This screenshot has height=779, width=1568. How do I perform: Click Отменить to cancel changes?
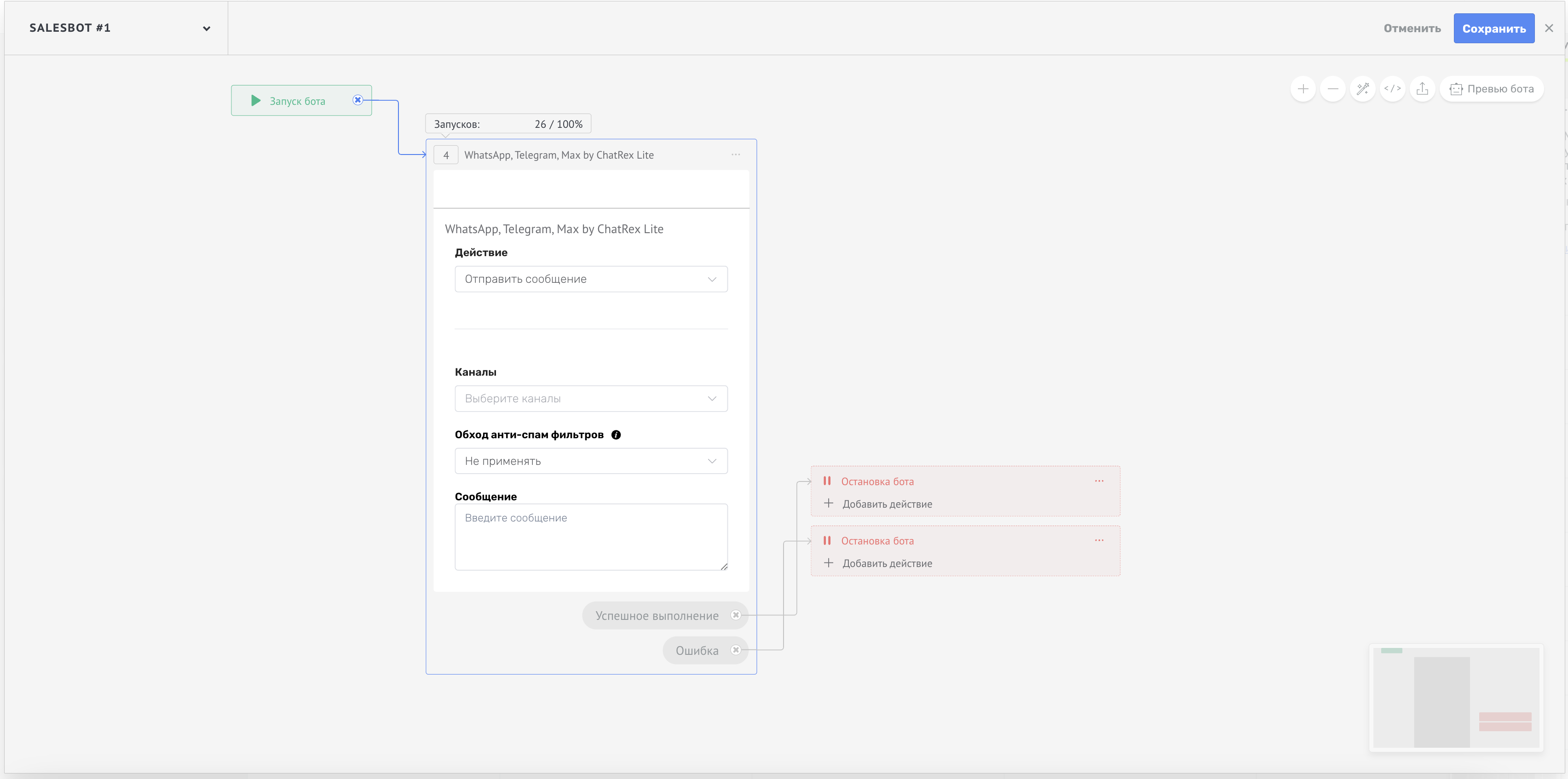pos(1412,29)
